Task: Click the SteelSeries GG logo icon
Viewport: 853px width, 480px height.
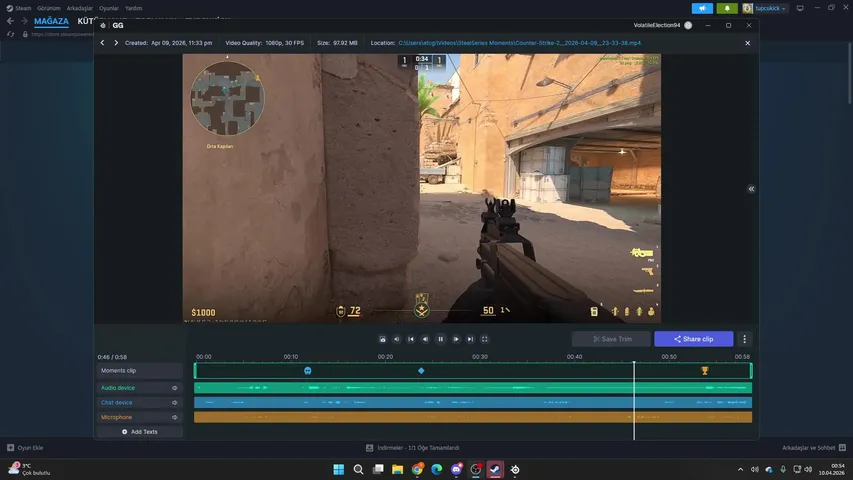Action: pyautogui.click(x=103, y=26)
